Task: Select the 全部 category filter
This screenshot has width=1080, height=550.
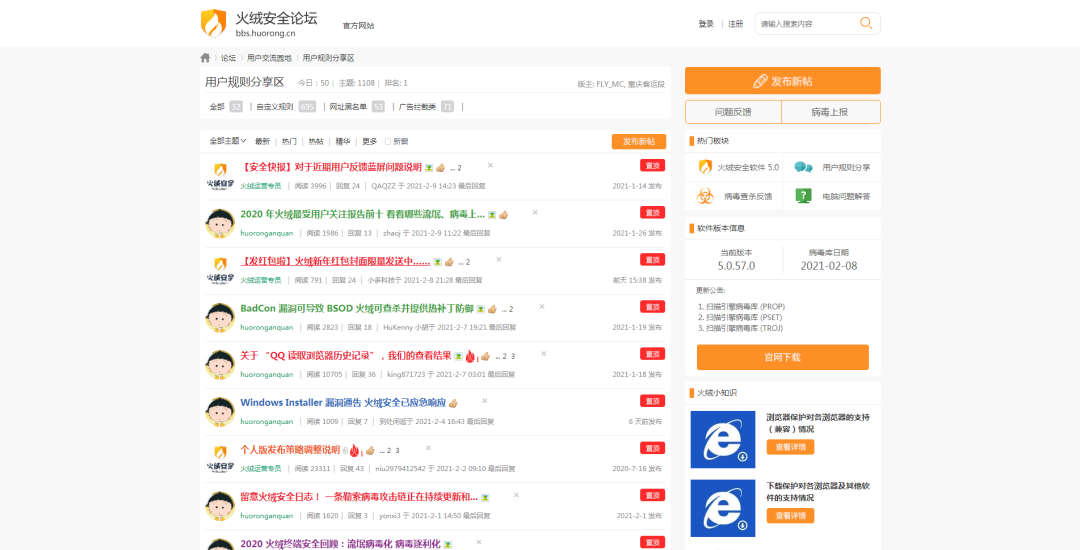Action: [x=217, y=107]
